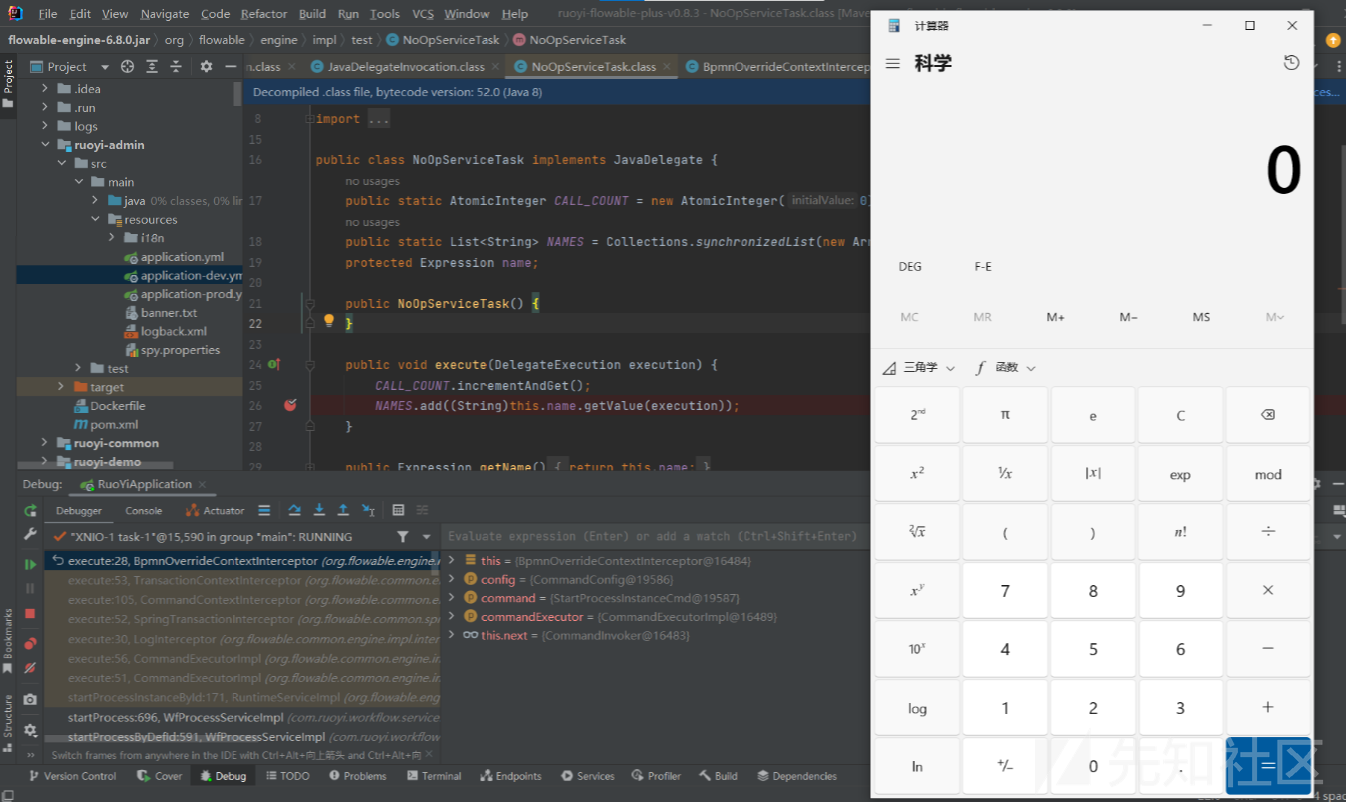Open debug settings gear icon
Image resolution: width=1346 pixels, height=802 pixels.
30,730
